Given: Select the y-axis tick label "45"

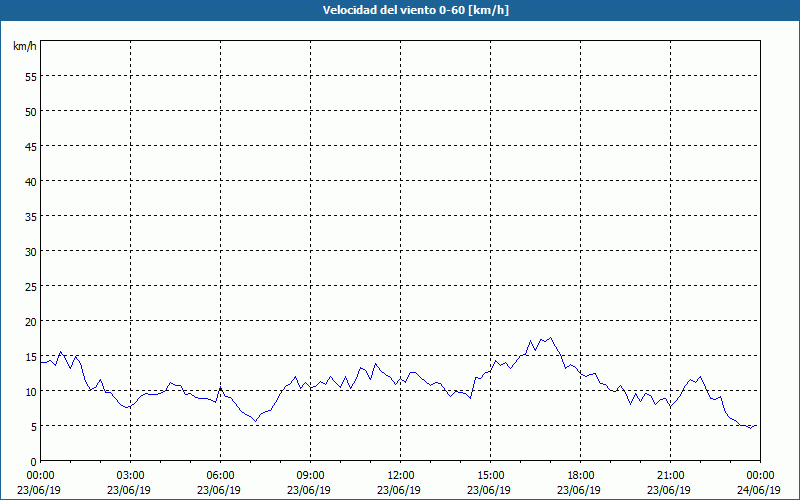Looking at the screenshot, I should click(30, 147).
